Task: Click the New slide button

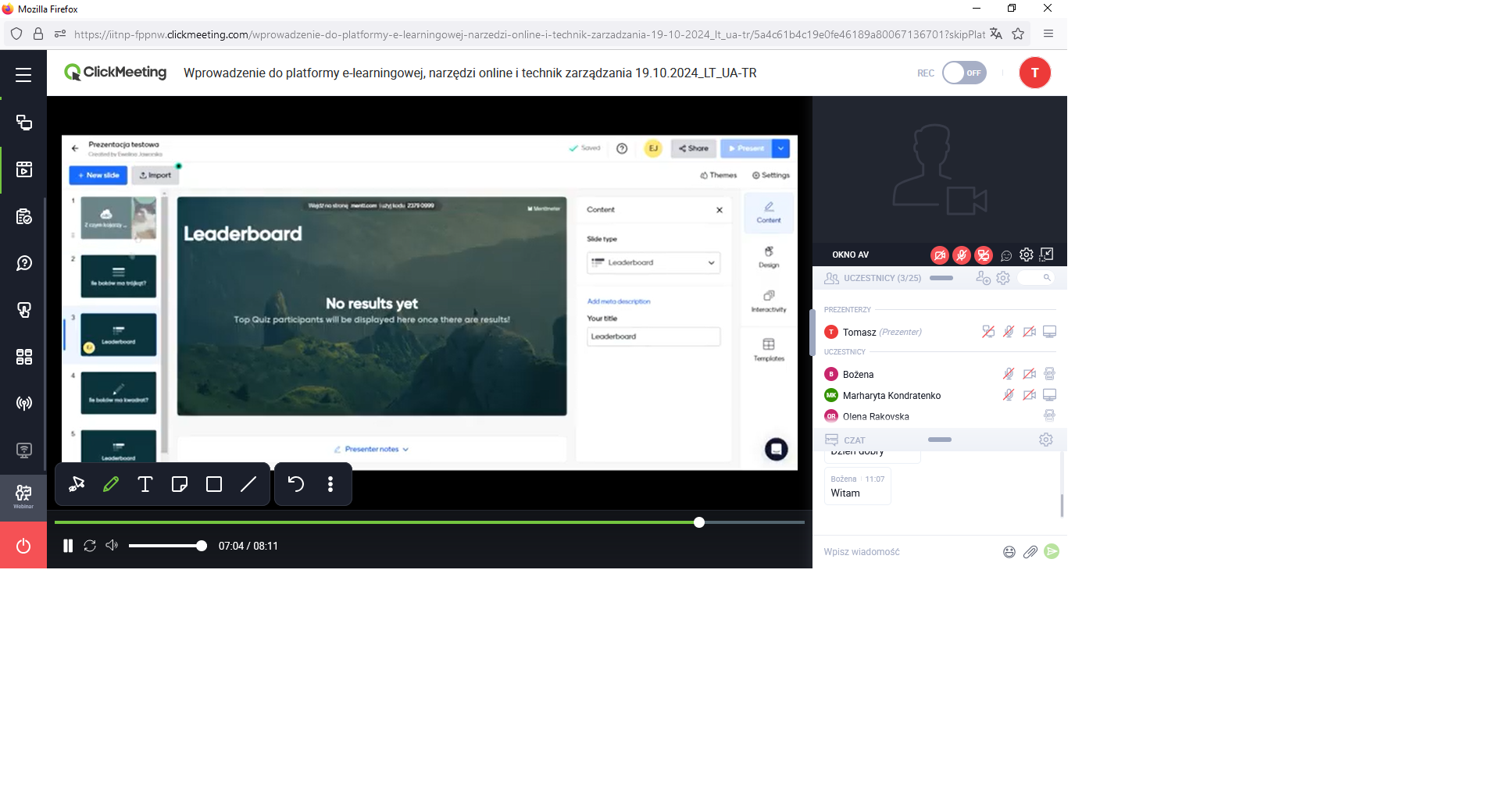Action: click(98, 176)
